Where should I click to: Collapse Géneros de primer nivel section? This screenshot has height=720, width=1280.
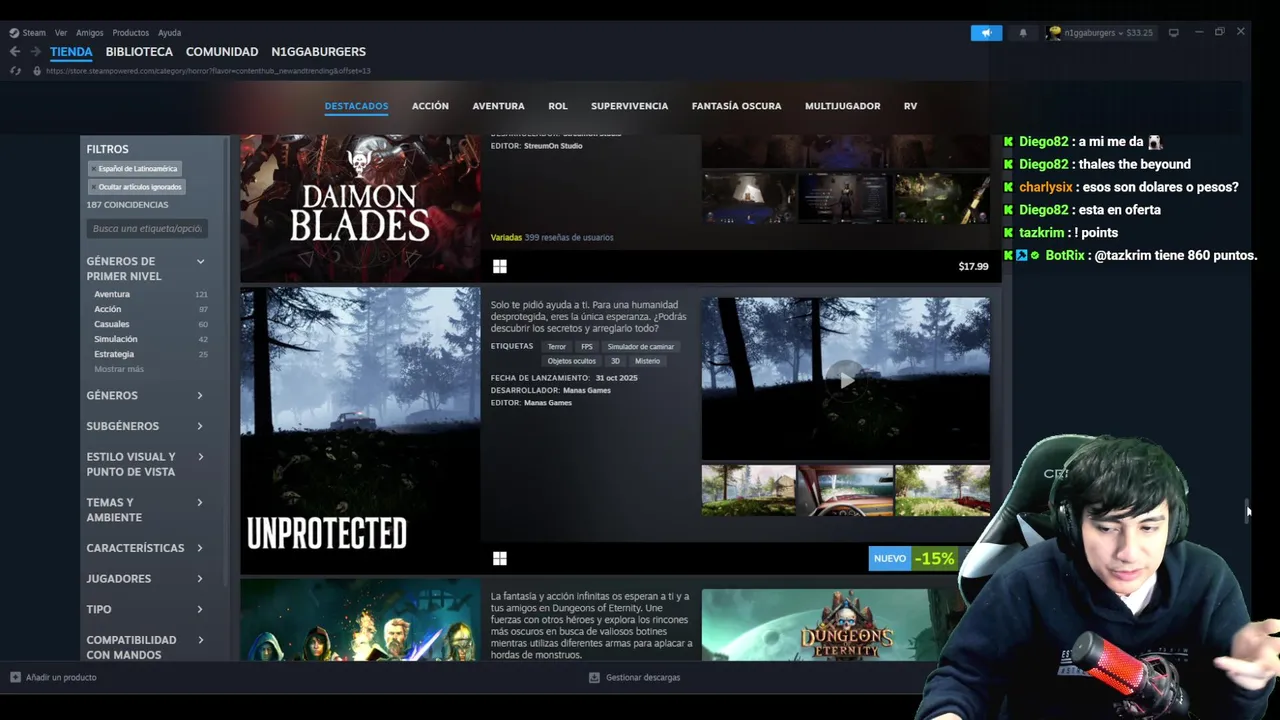(200, 262)
